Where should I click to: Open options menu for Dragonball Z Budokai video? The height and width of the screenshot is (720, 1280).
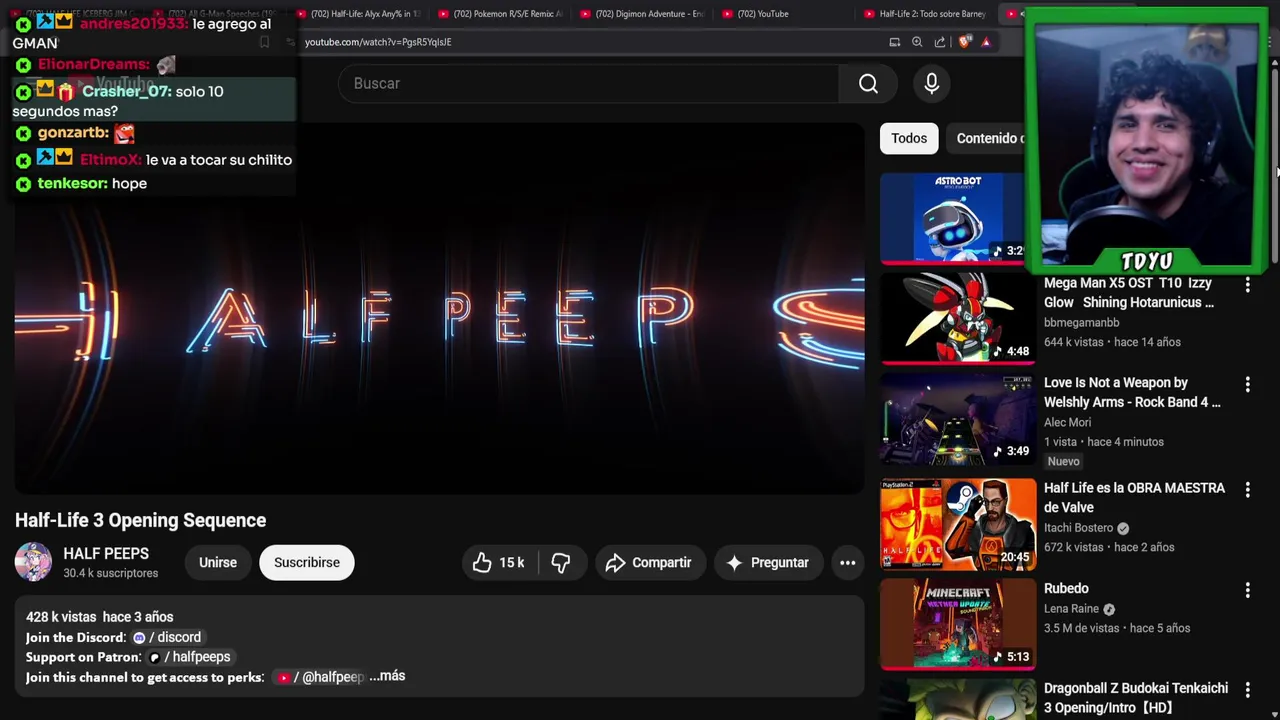pos(1247,690)
